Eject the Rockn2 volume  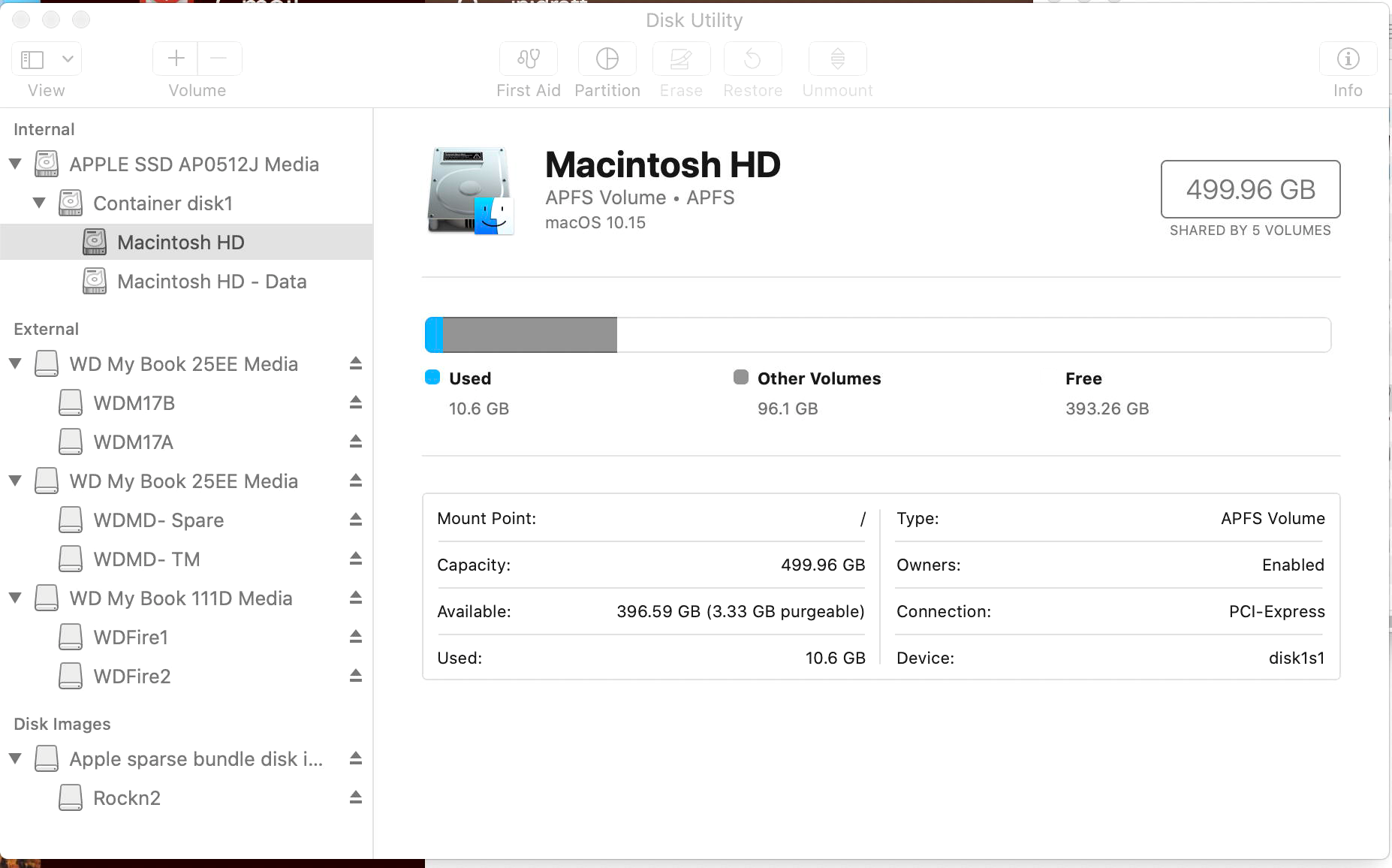tap(356, 797)
